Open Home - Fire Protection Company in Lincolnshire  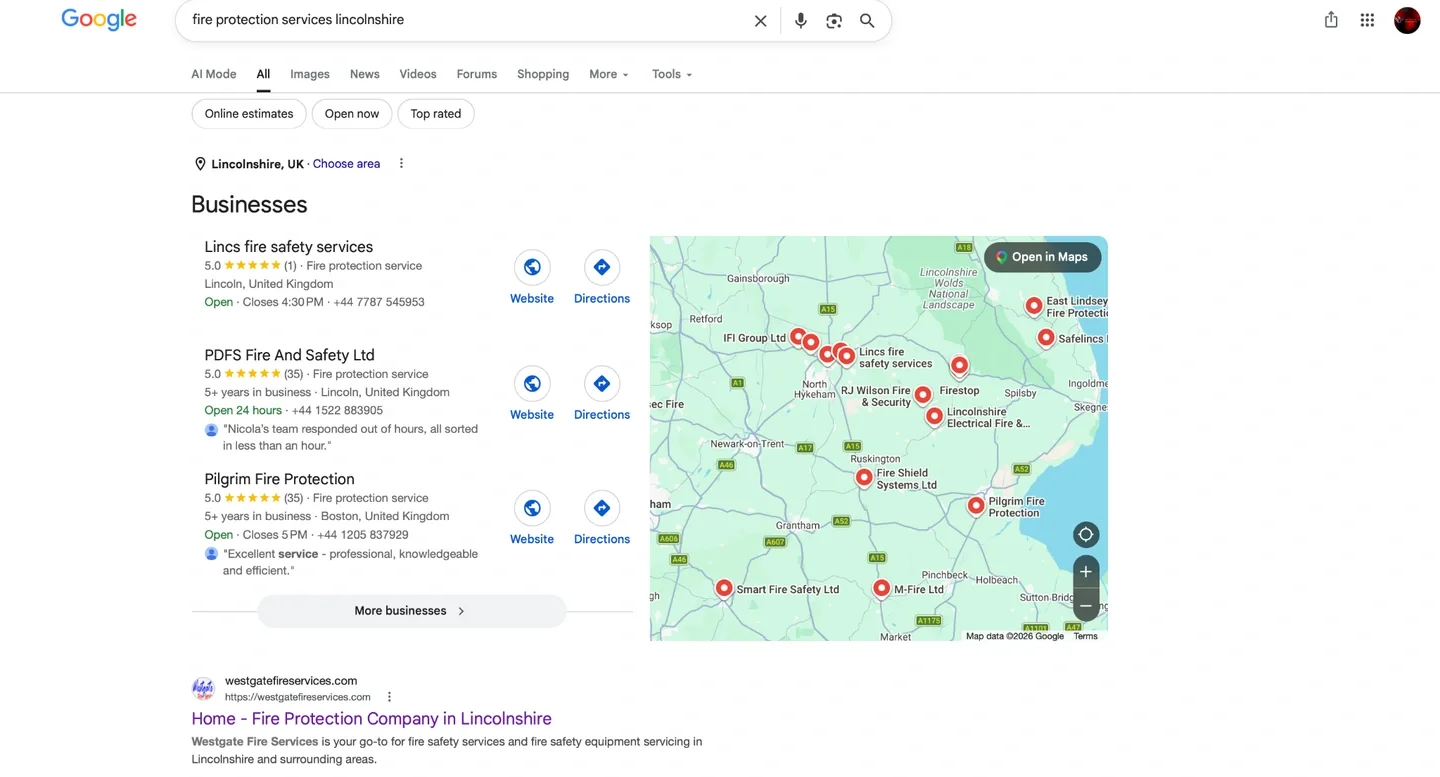(371, 719)
